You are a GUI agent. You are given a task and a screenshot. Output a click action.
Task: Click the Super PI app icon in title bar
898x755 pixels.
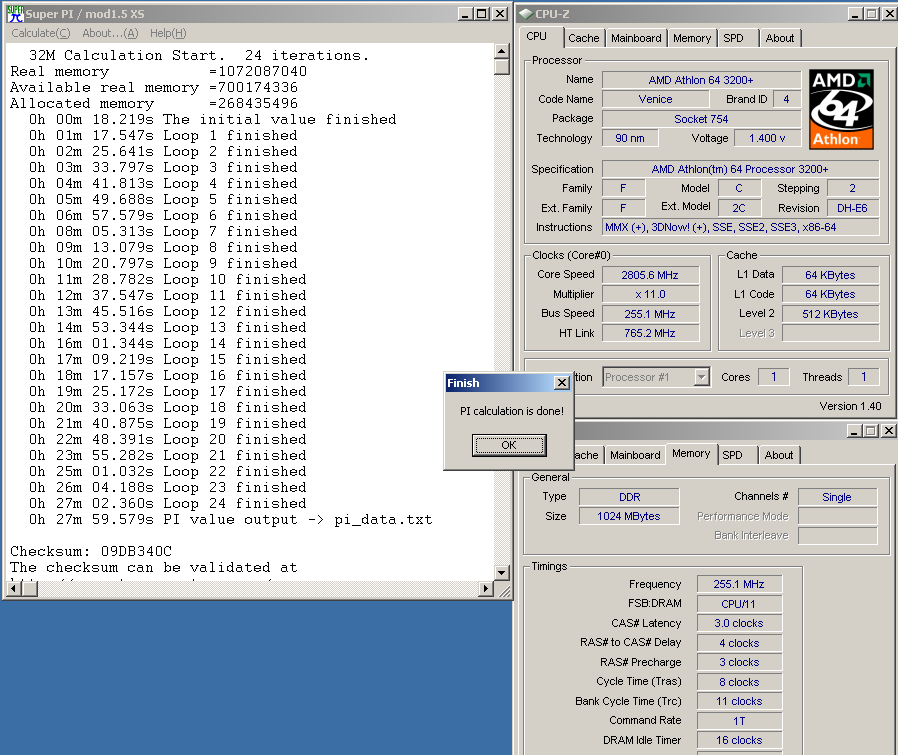click(15, 14)
